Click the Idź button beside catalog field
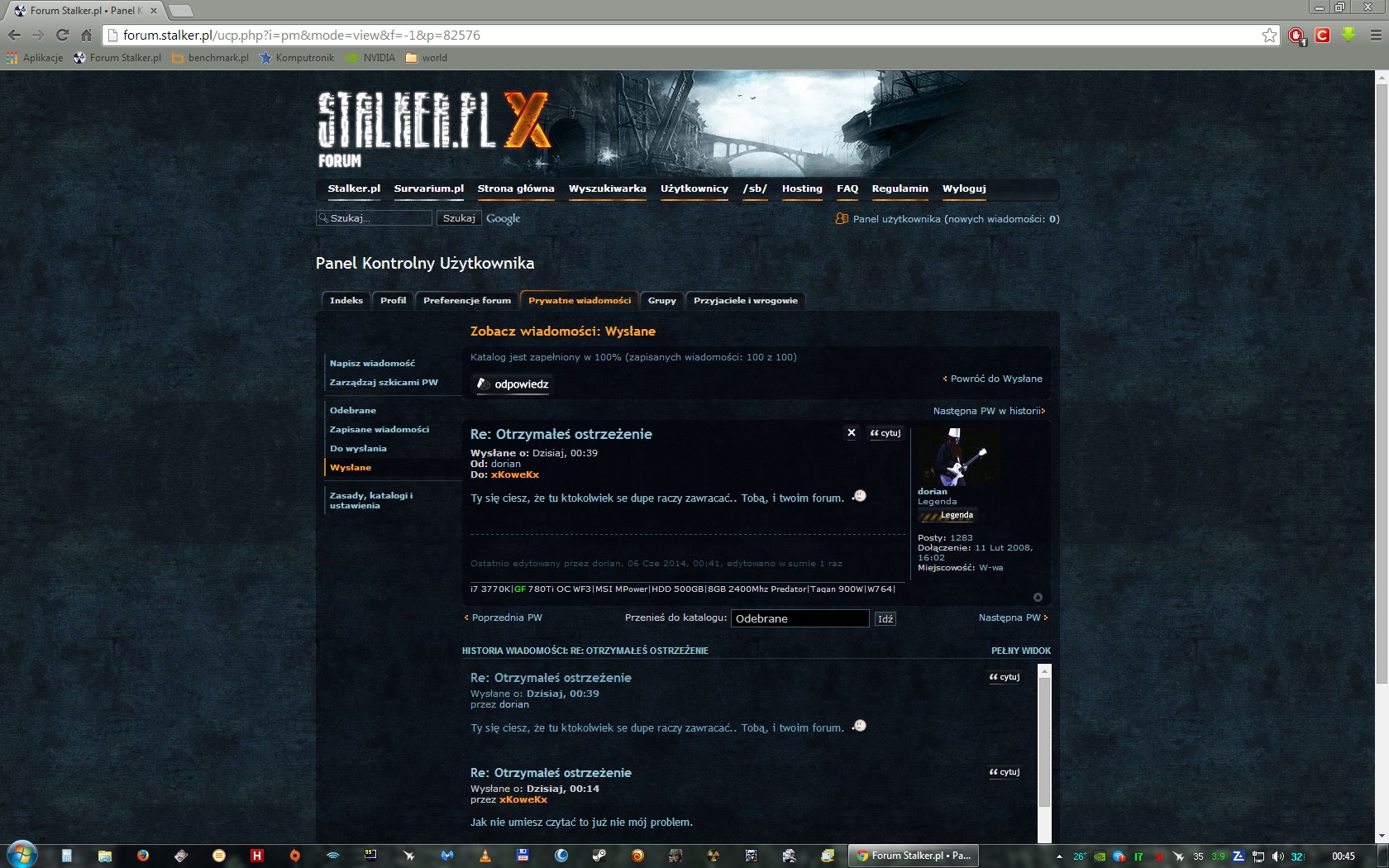Image resolution: width=1389 pixels, height=868 pixels. [885, 618]
